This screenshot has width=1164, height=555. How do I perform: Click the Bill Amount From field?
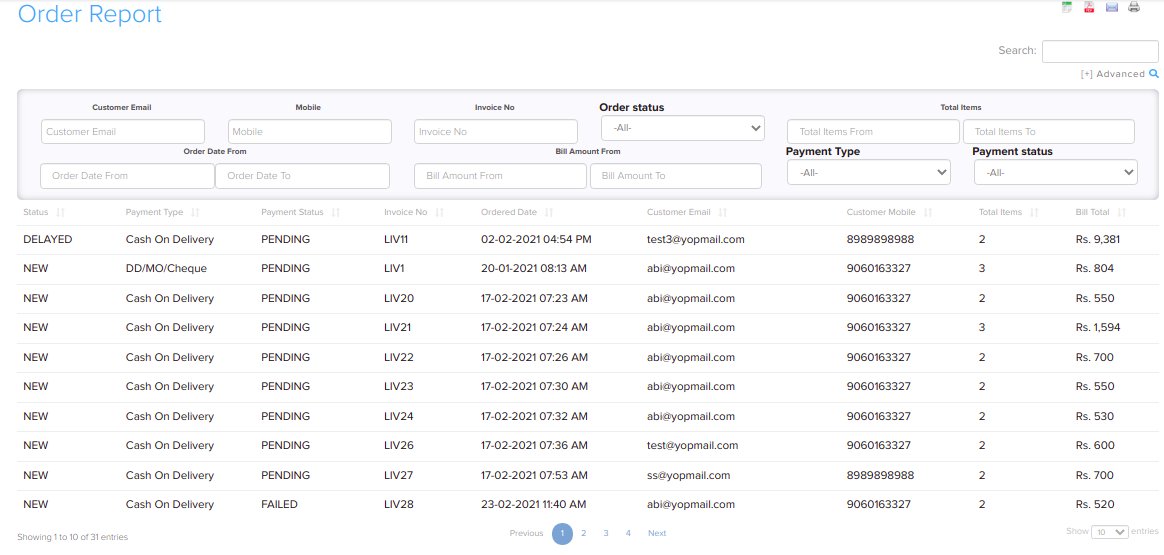(500, 176)
